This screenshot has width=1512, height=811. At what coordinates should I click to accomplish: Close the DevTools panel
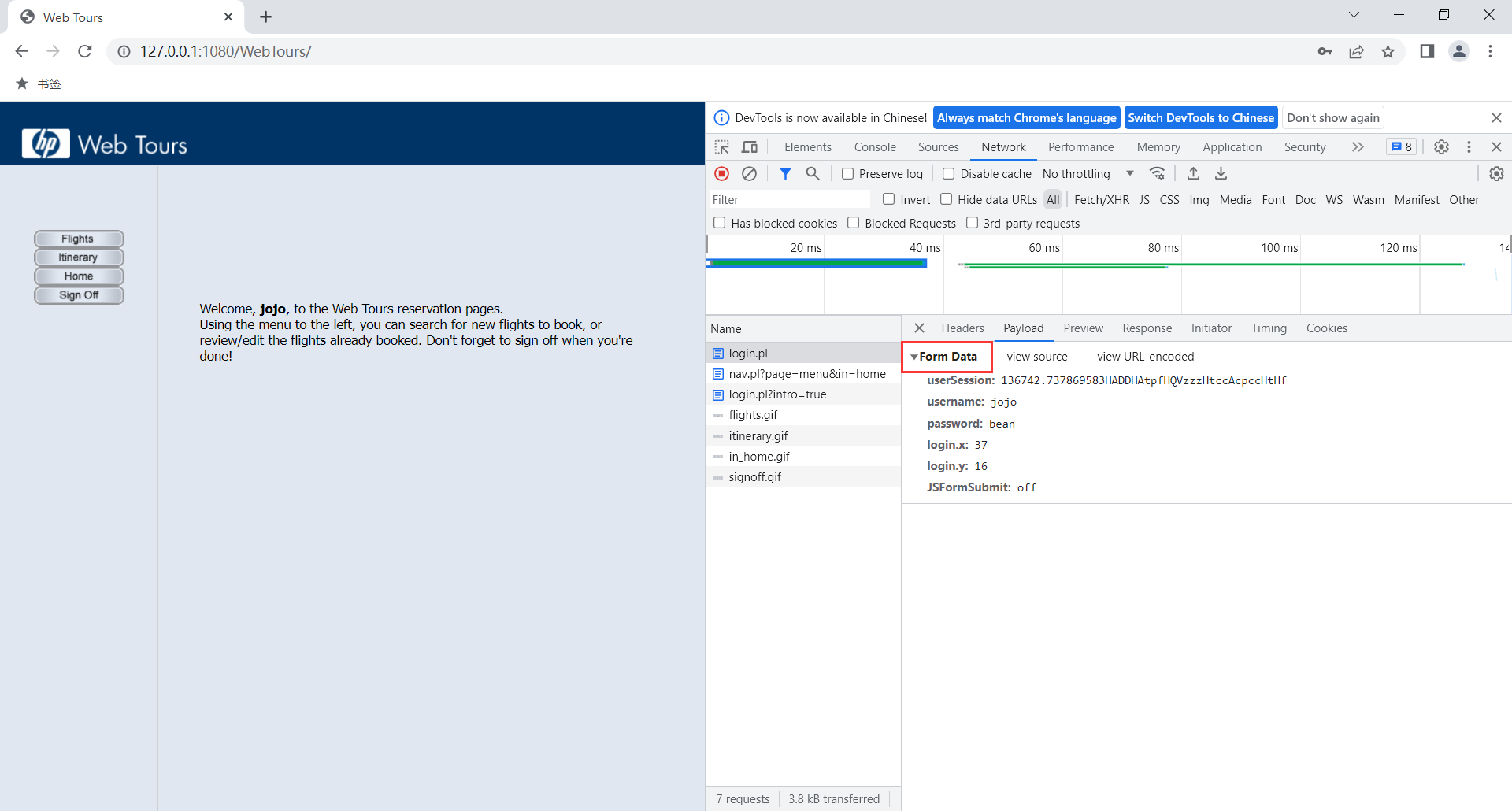pos(1496,147)
